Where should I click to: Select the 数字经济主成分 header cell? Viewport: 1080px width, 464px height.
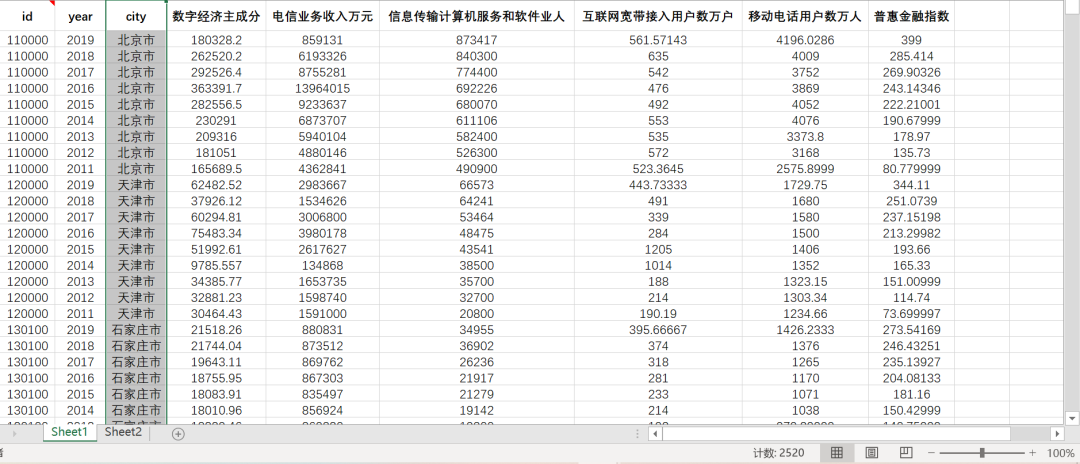coord(216,17)
